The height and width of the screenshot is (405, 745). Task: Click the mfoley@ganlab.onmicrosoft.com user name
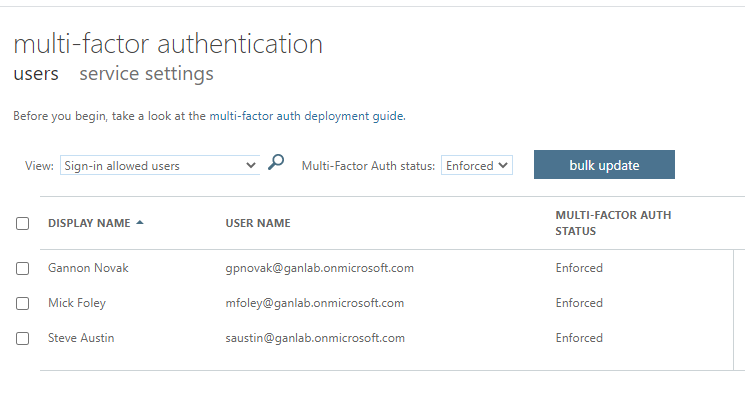315,303
